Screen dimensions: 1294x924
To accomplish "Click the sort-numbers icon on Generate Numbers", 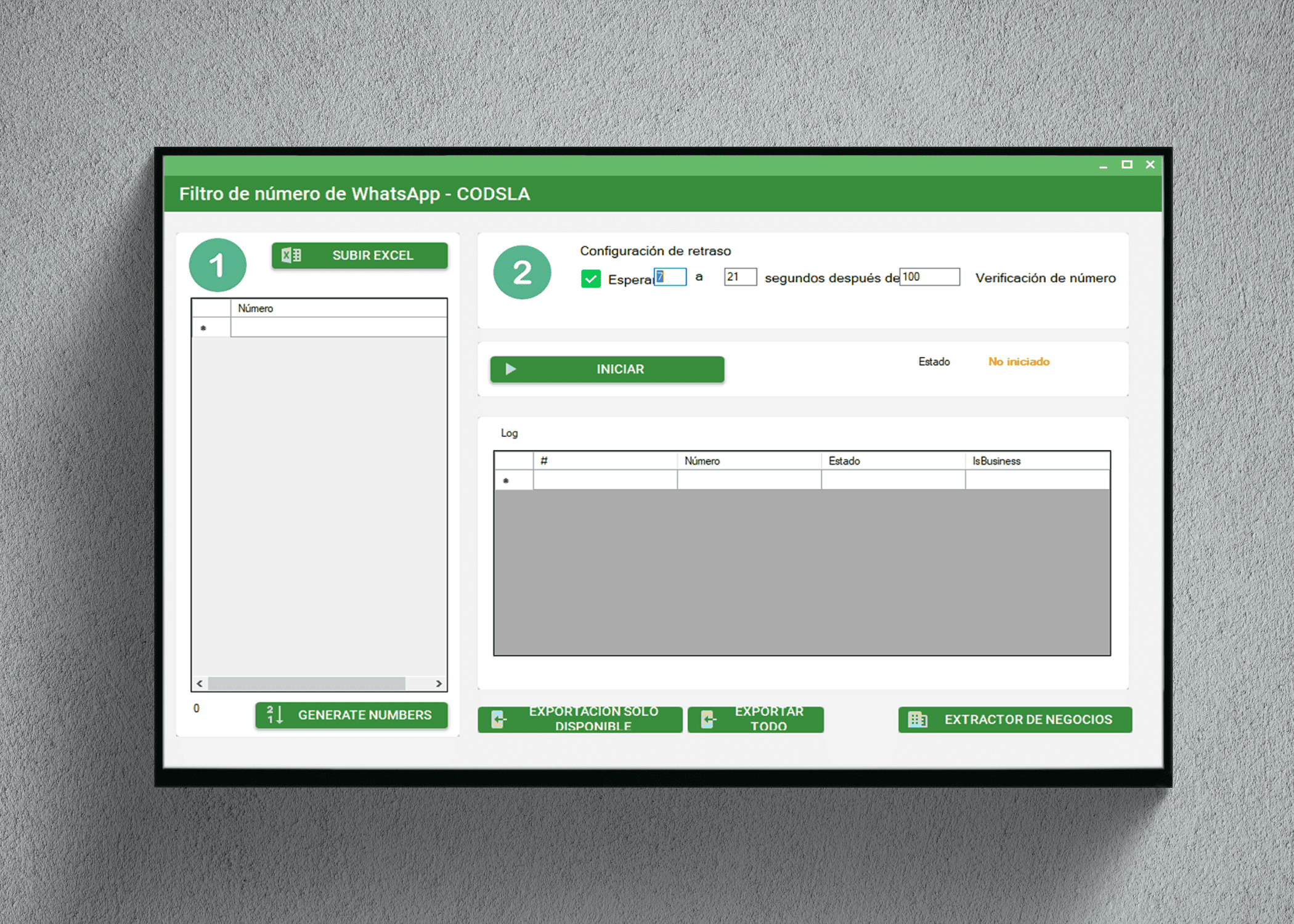I will pos(274,715).
